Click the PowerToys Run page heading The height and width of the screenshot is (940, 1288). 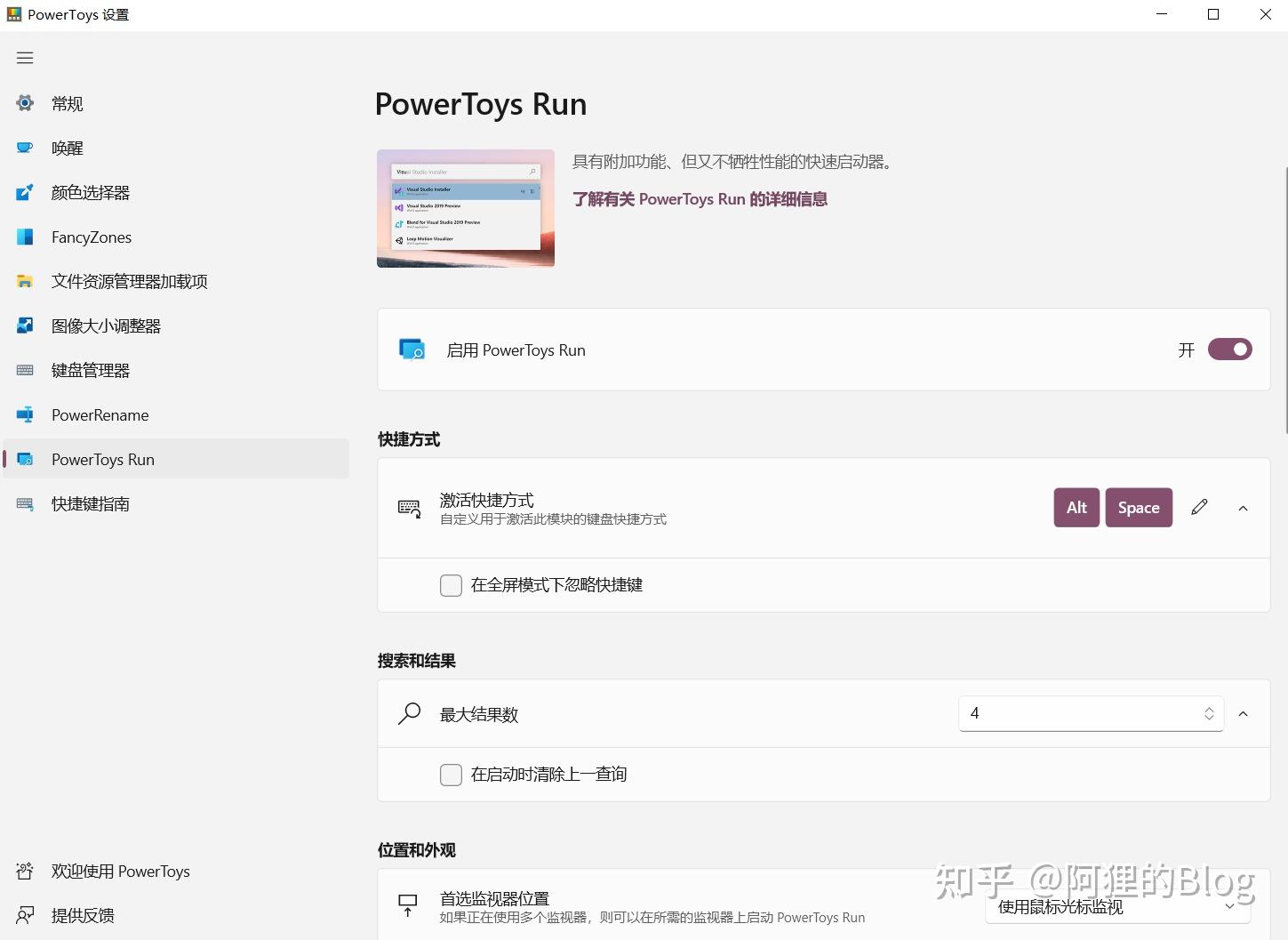(481, 104)
